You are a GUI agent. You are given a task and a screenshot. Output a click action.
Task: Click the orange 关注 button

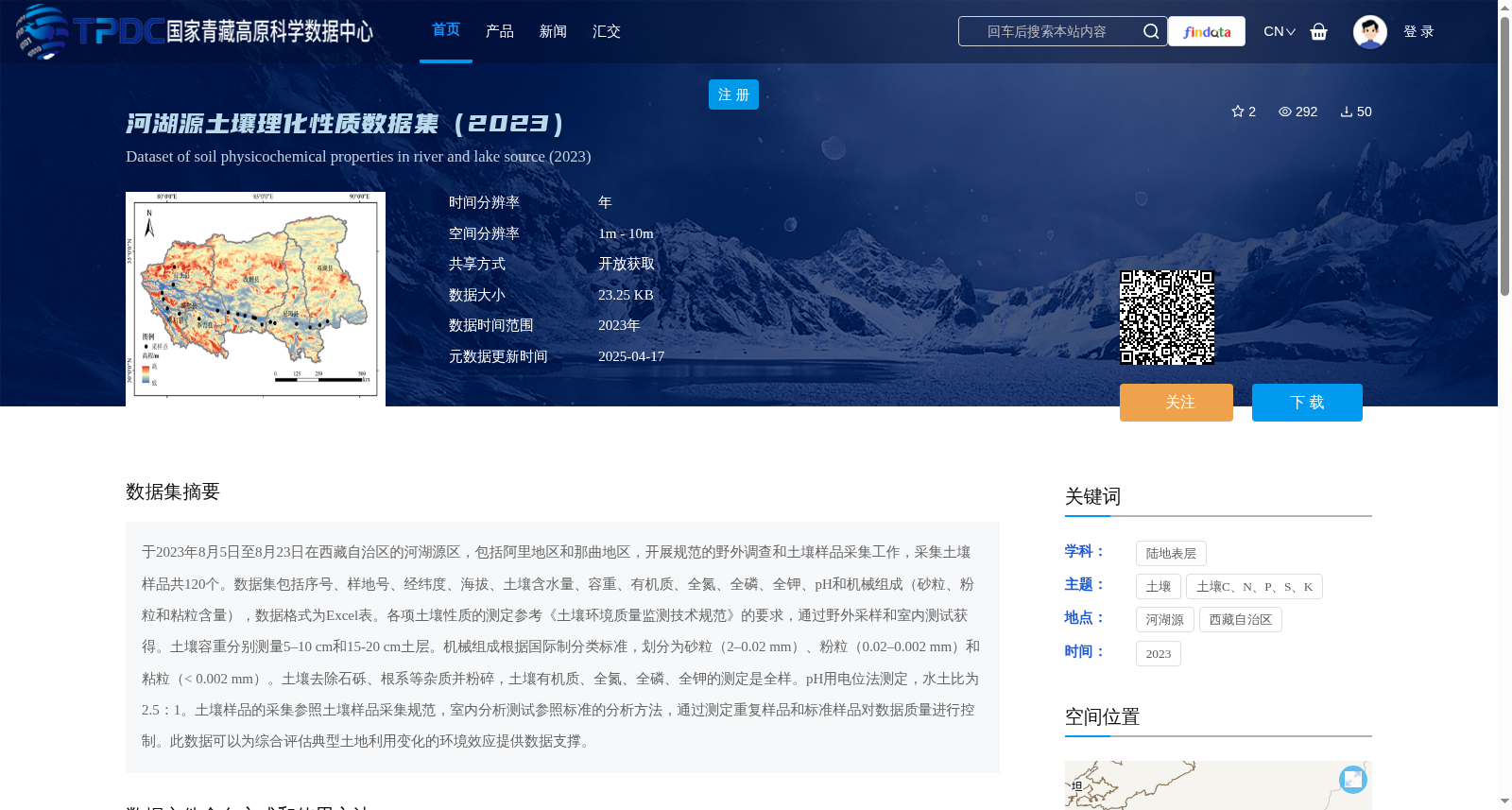point(1177,403)
